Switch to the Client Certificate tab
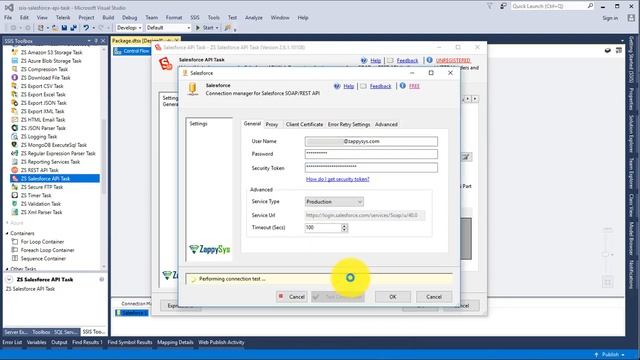The height and width of the screenshot is (360, 640). [304, 124]
